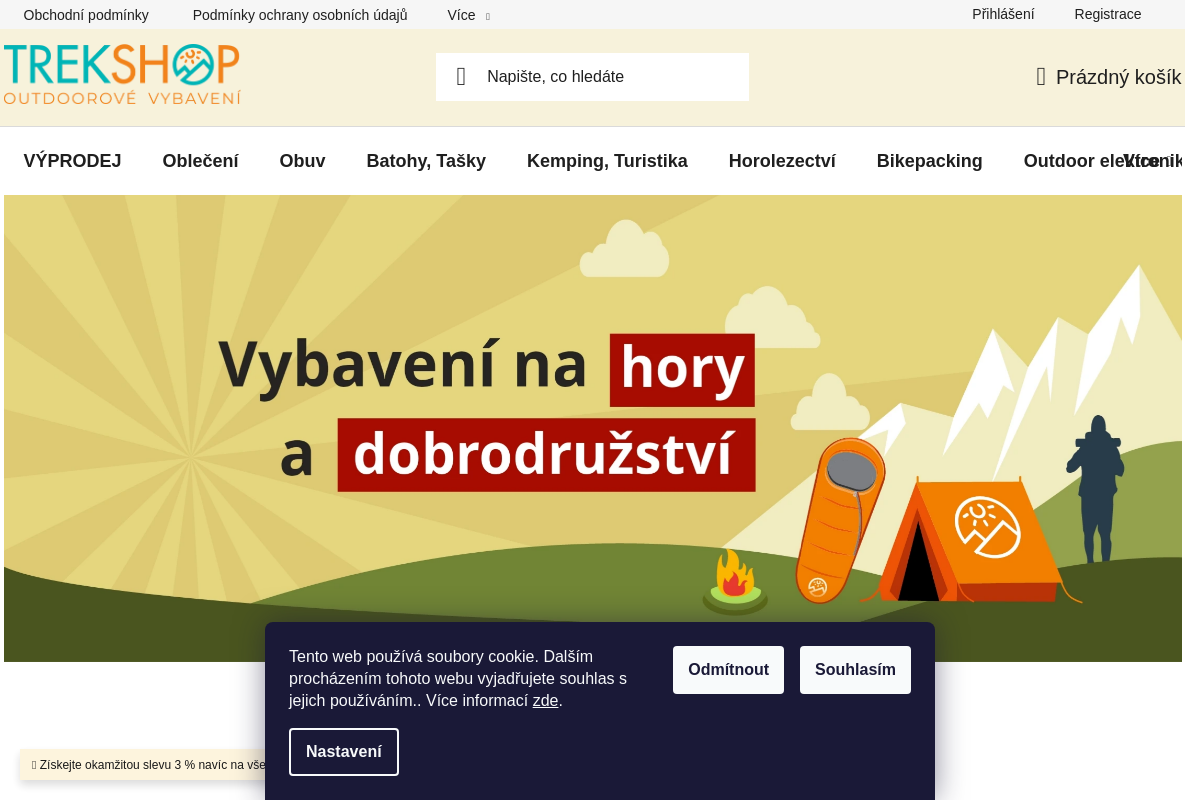Screen dimensions: 1200x800
Task: Expand the top 'Více' dropdown
Action: pyautogui.click(x=468, y=15)
